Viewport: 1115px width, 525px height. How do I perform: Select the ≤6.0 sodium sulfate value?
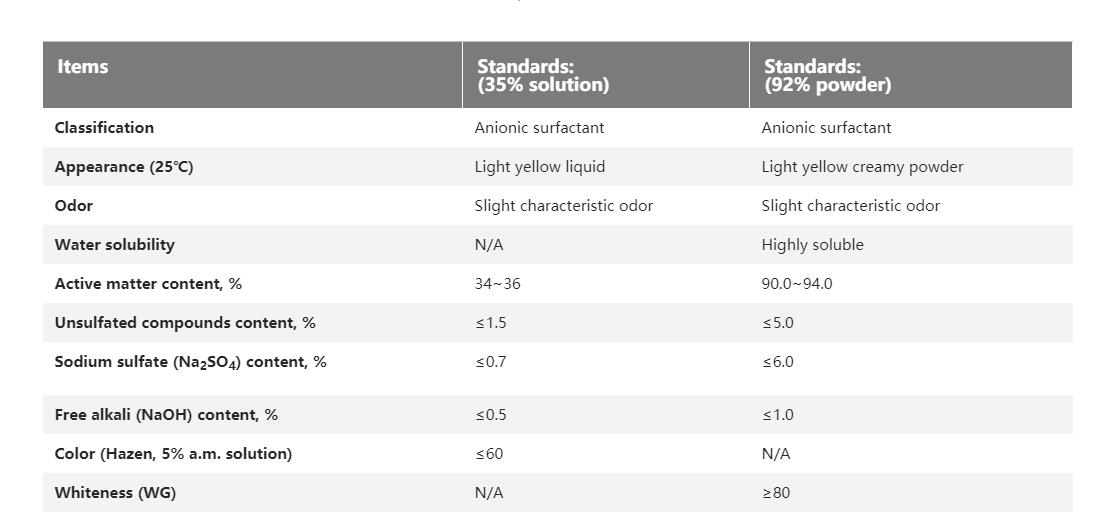778,362
